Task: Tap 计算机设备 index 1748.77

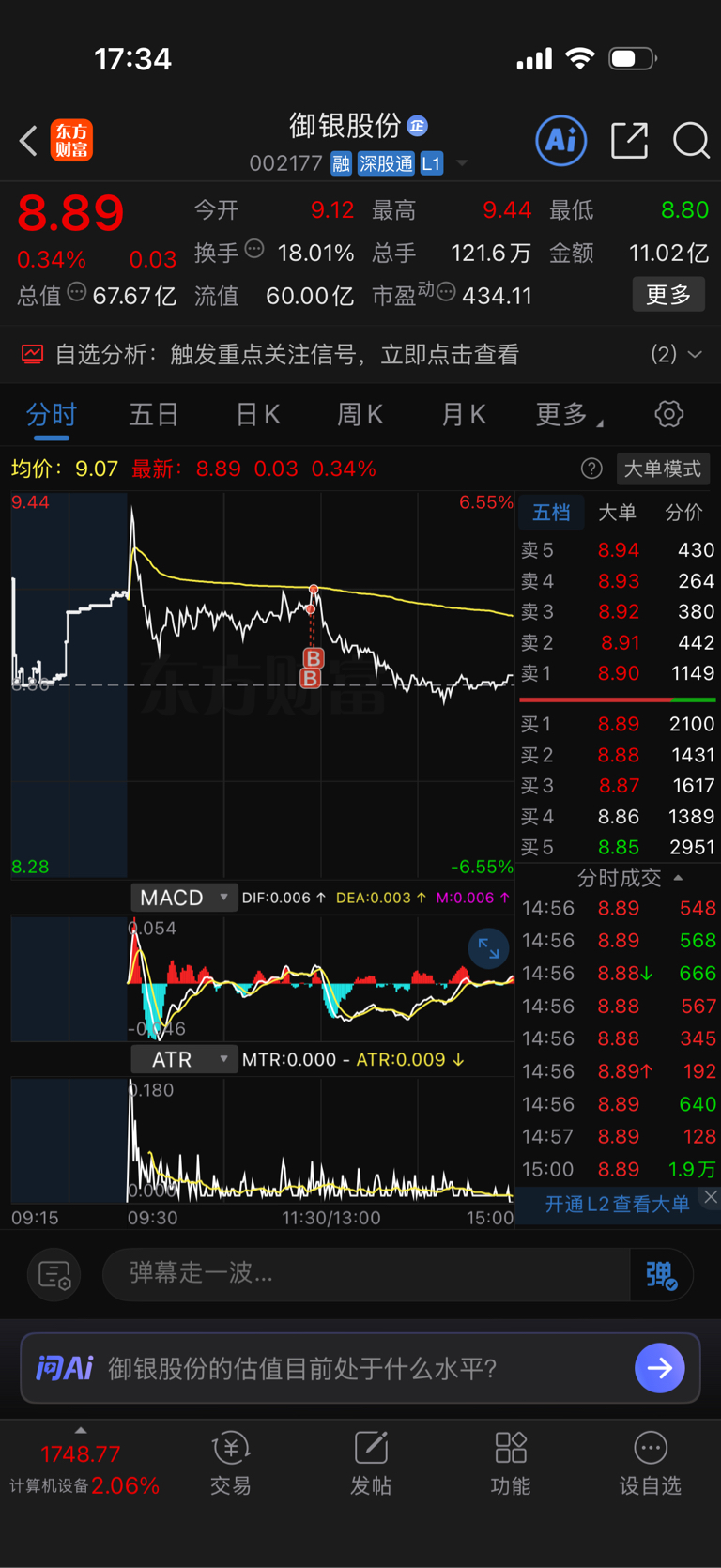Action: [x=84, y=1469]
